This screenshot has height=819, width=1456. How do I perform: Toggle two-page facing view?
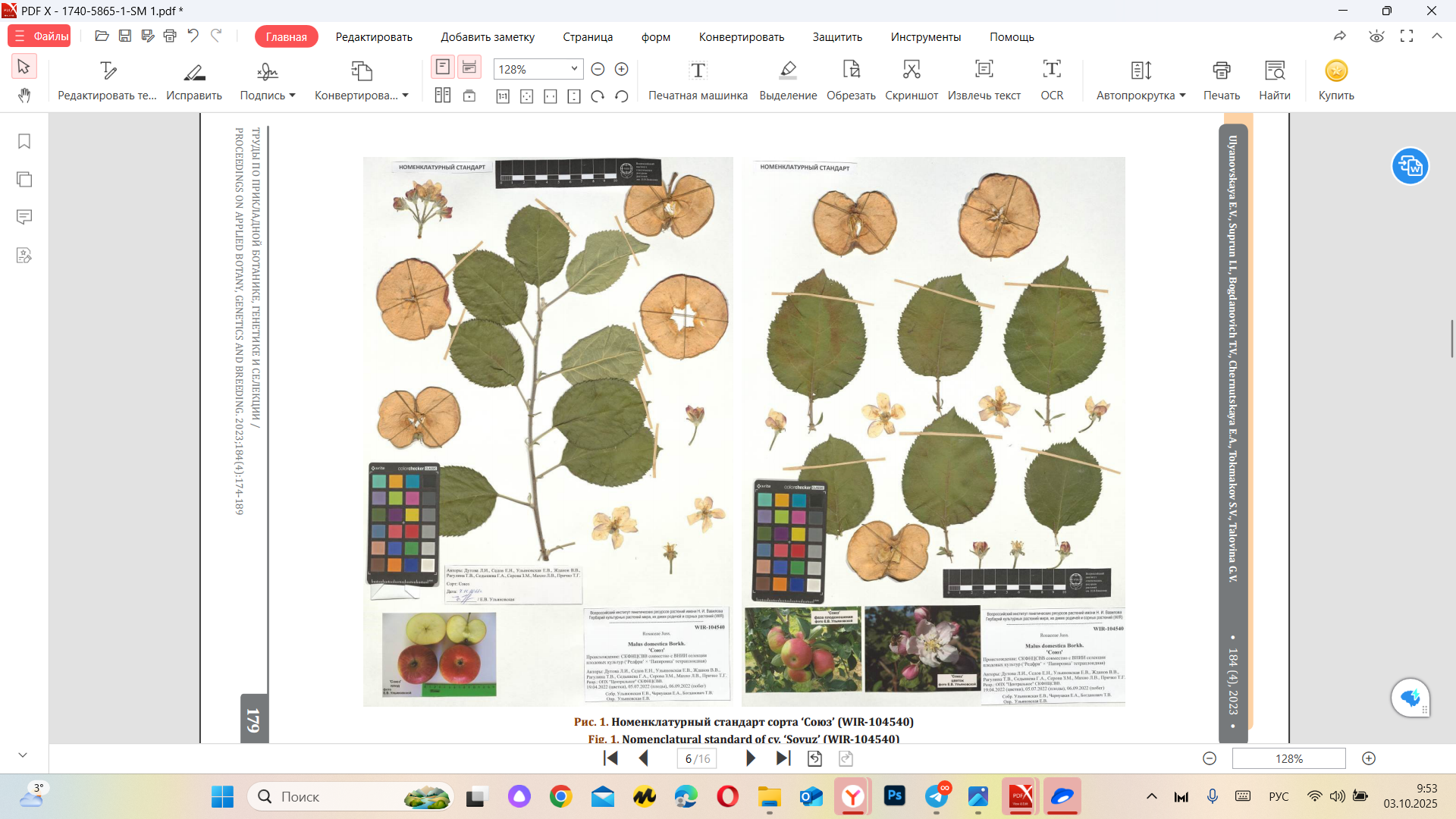[443, 96]
